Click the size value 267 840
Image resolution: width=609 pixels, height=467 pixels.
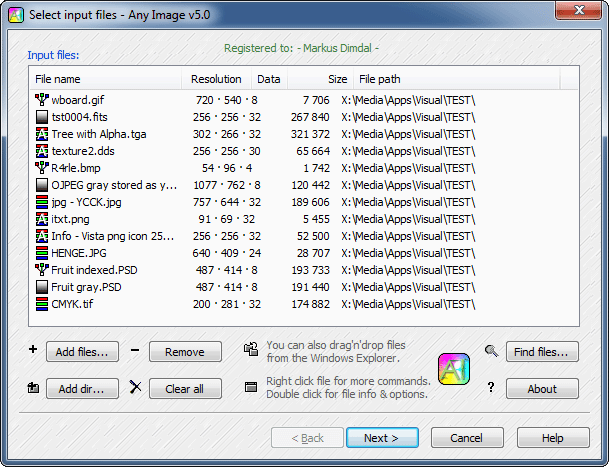coord(310,117)
